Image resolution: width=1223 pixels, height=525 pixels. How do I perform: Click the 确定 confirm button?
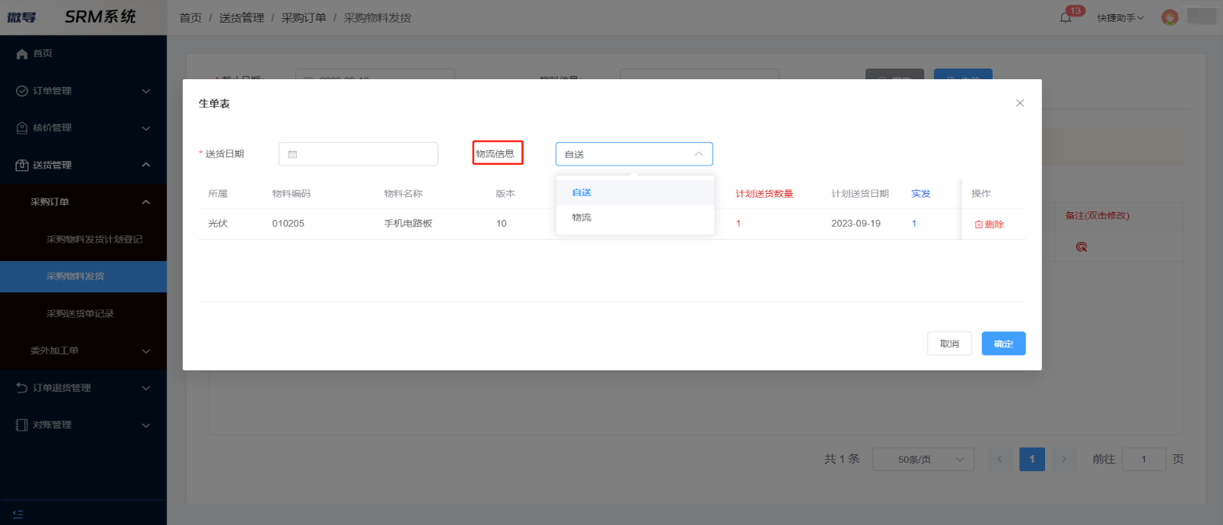1003,344
